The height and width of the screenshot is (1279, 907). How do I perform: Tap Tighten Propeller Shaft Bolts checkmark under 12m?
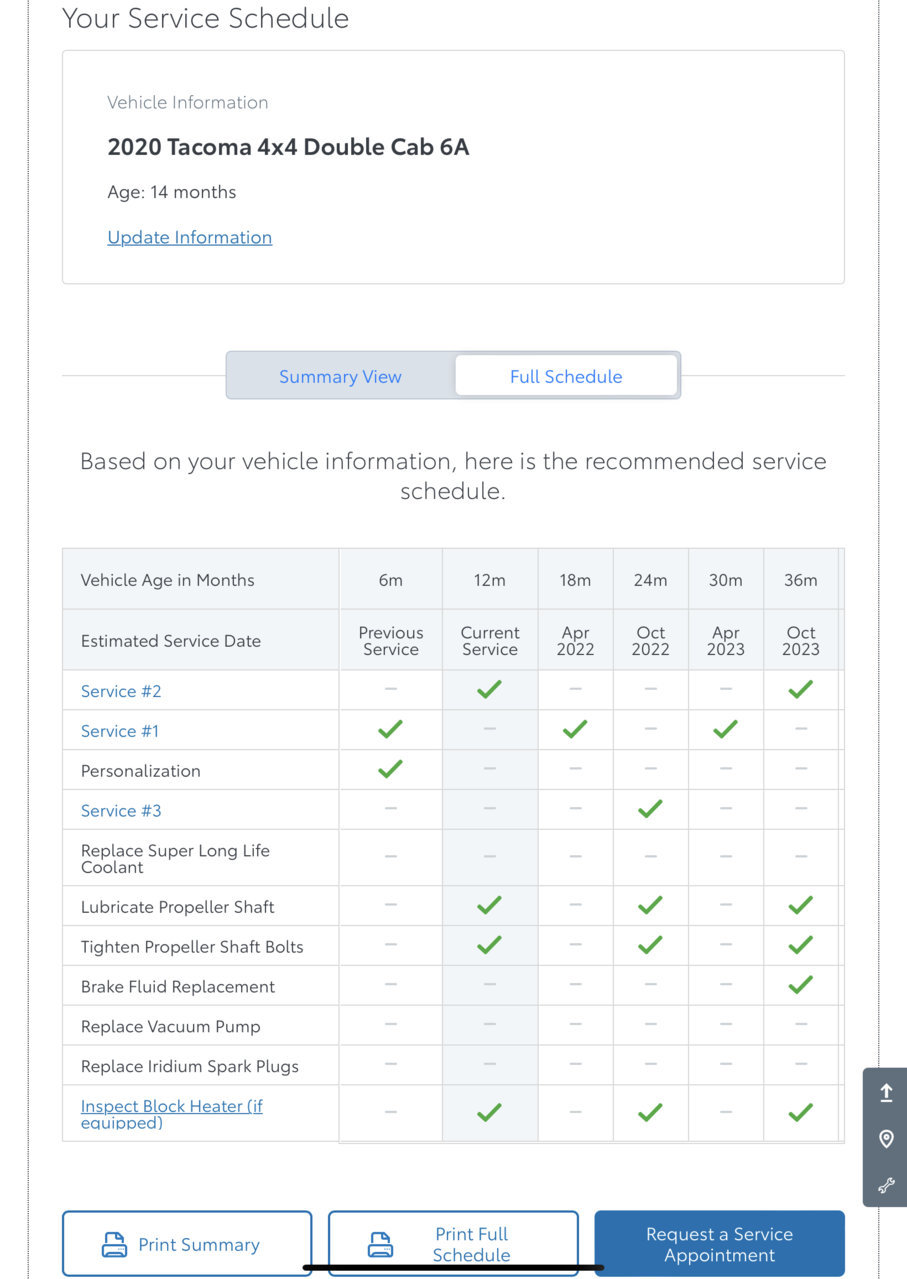[x=489, y=945]
